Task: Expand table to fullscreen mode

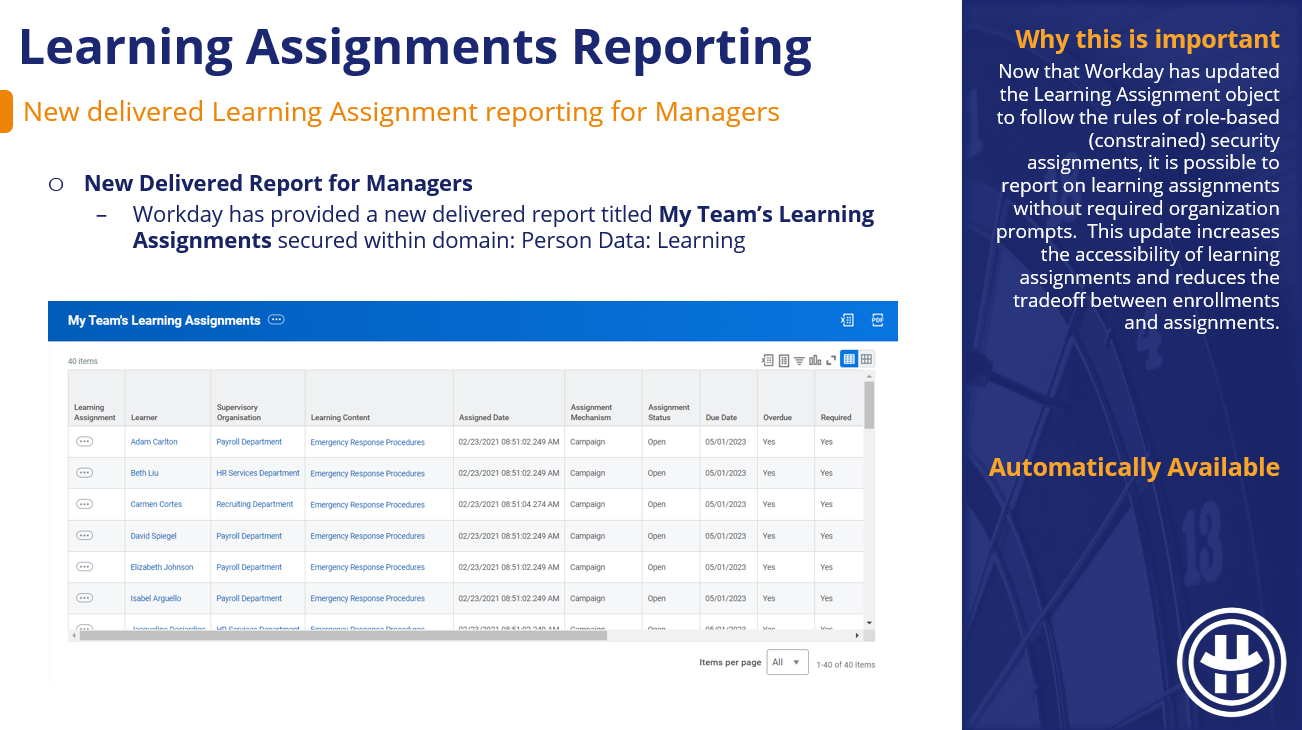Action: [x=831, y=360]
